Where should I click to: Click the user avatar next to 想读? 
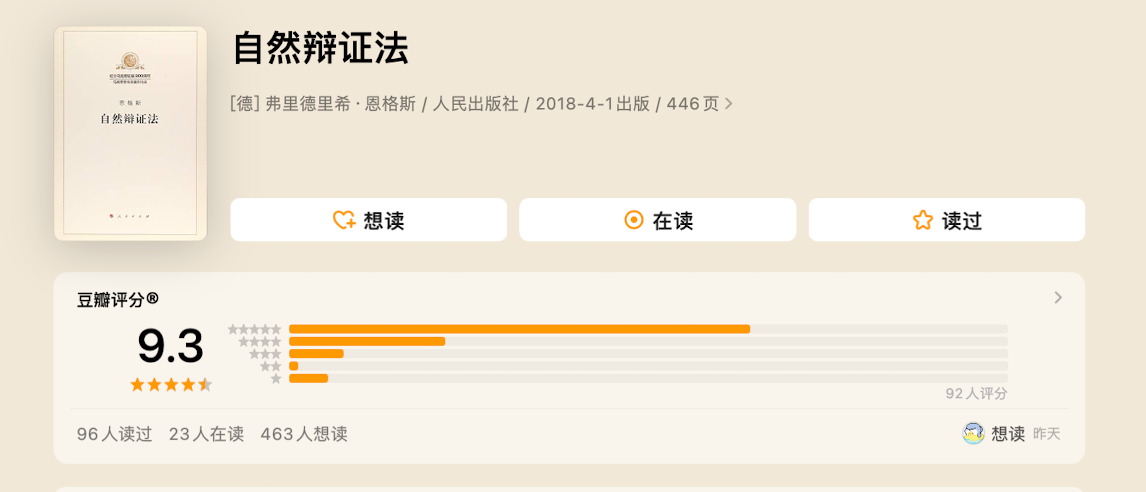[x=973, y=433]
